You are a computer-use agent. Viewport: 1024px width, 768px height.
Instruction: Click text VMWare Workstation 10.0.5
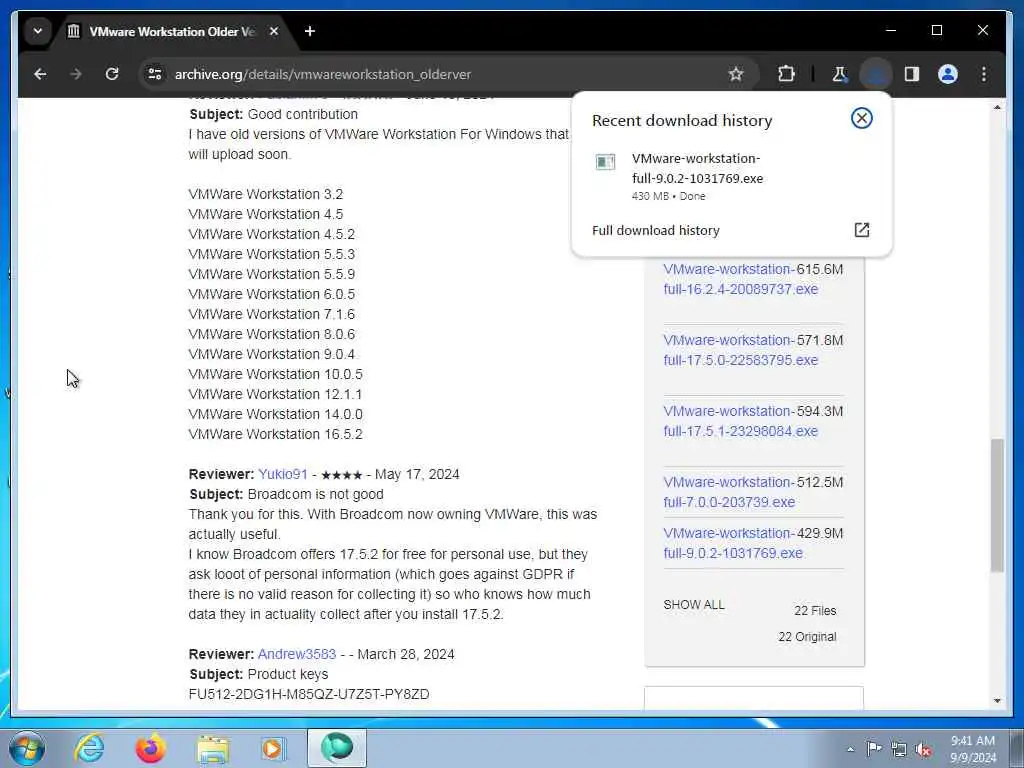275,374
